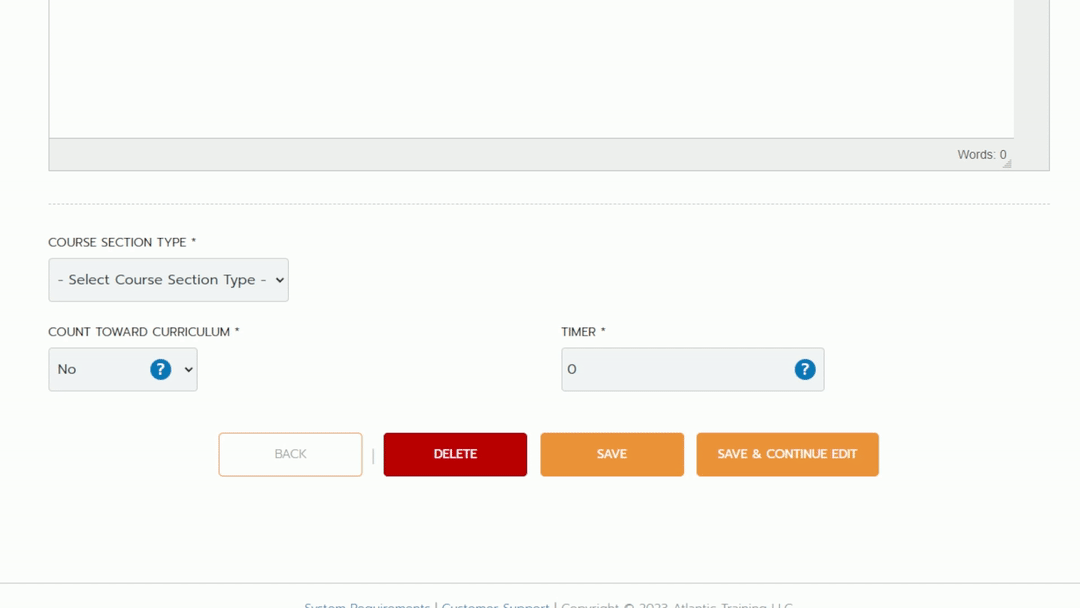Click the Words: 0 counter
The height and width of the screenshot is (608, 1080).
(x=982, y=154)
